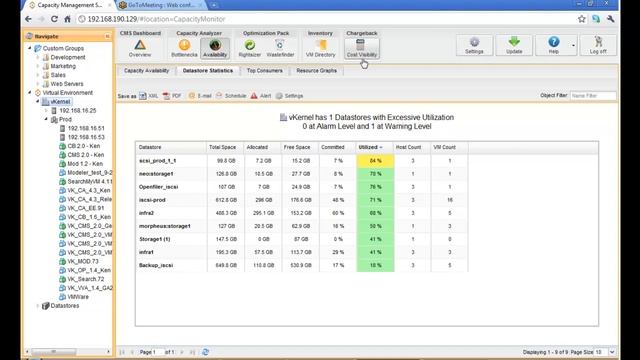Open the Wastefinder tool
Screen dimensions: 640x360
pyautogui.click(x=280, y=48)
